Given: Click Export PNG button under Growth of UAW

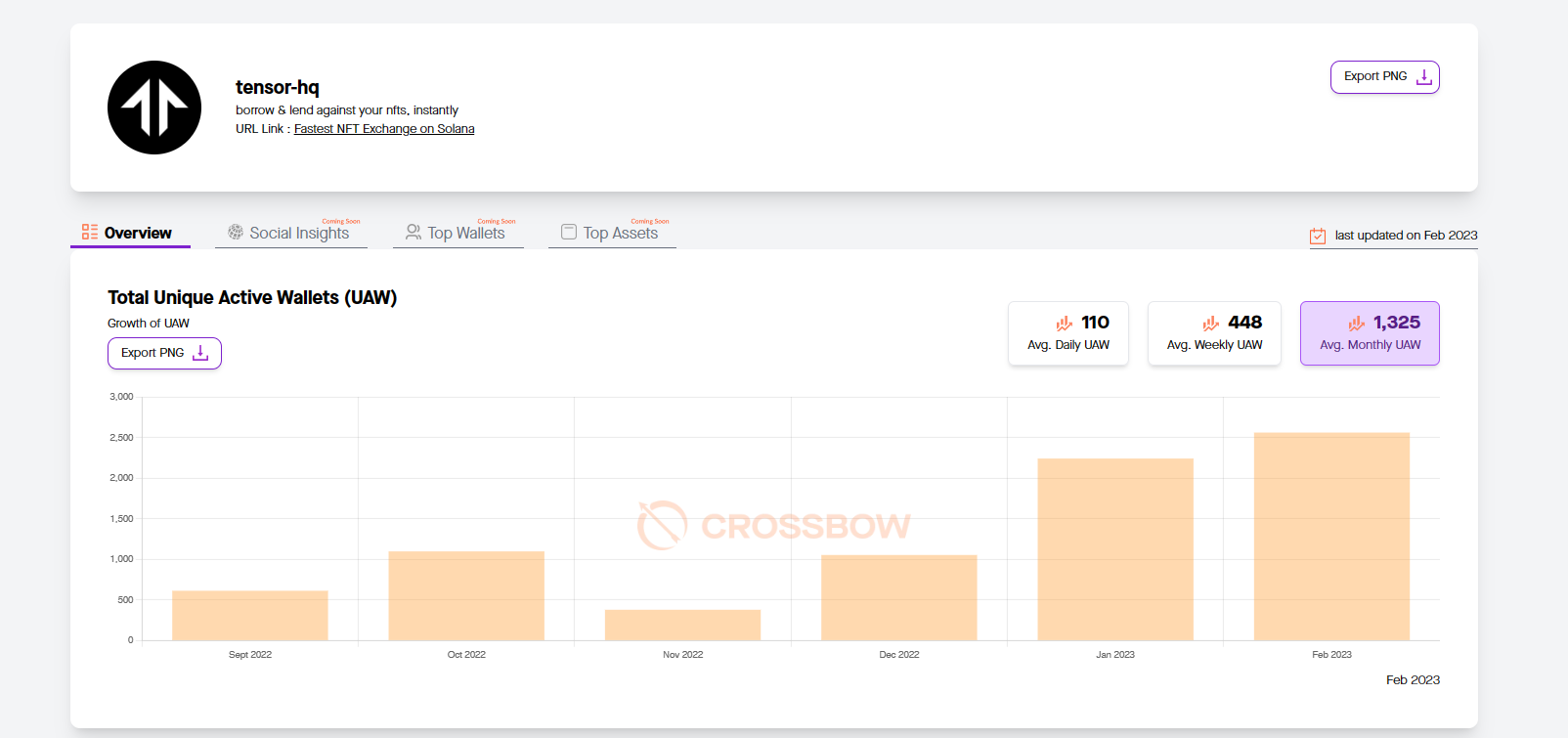Looking at the screenshot, I should point(164,353).
